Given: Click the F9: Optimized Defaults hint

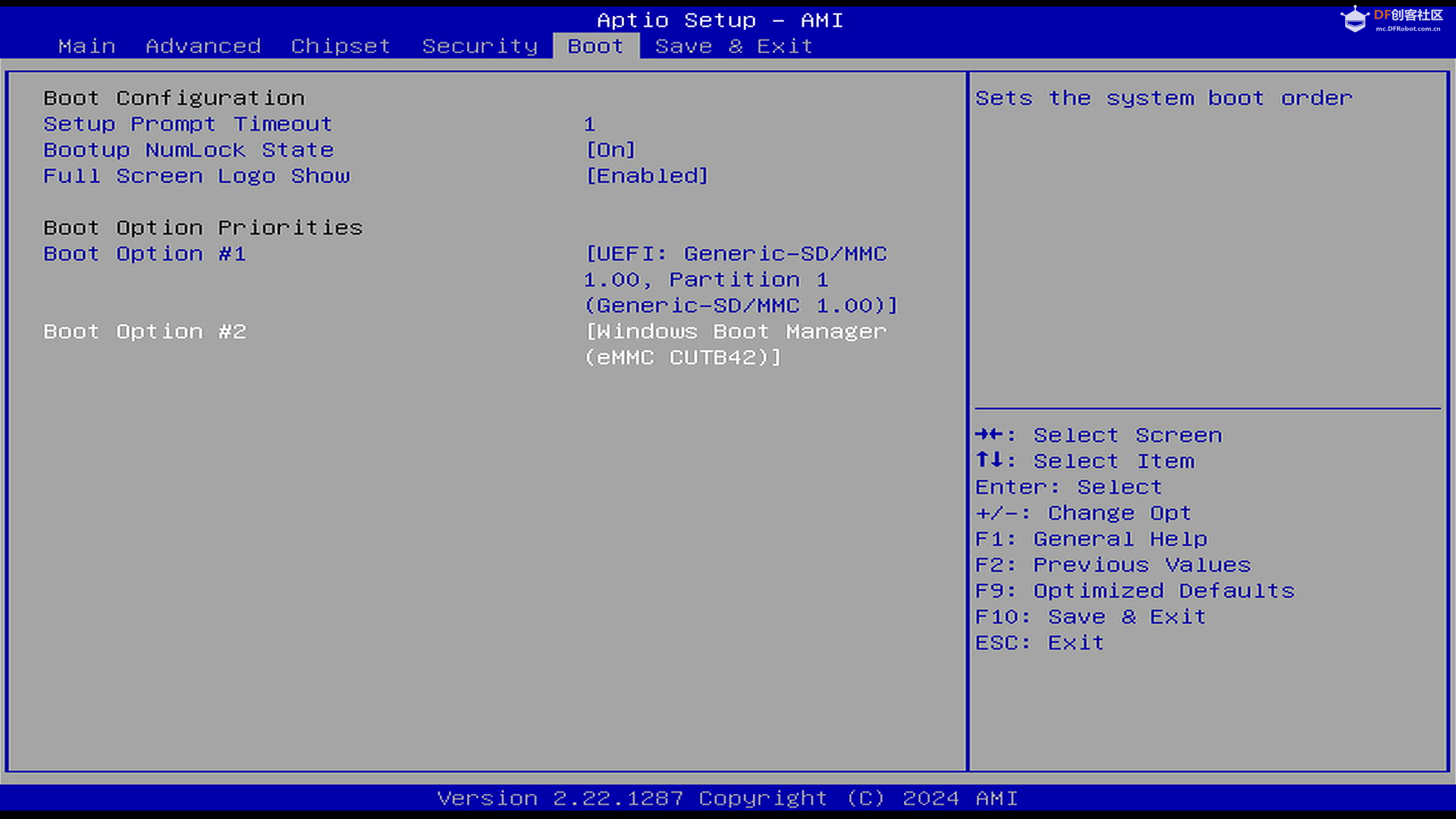Looking at the screenshot, I should 1134,591.
